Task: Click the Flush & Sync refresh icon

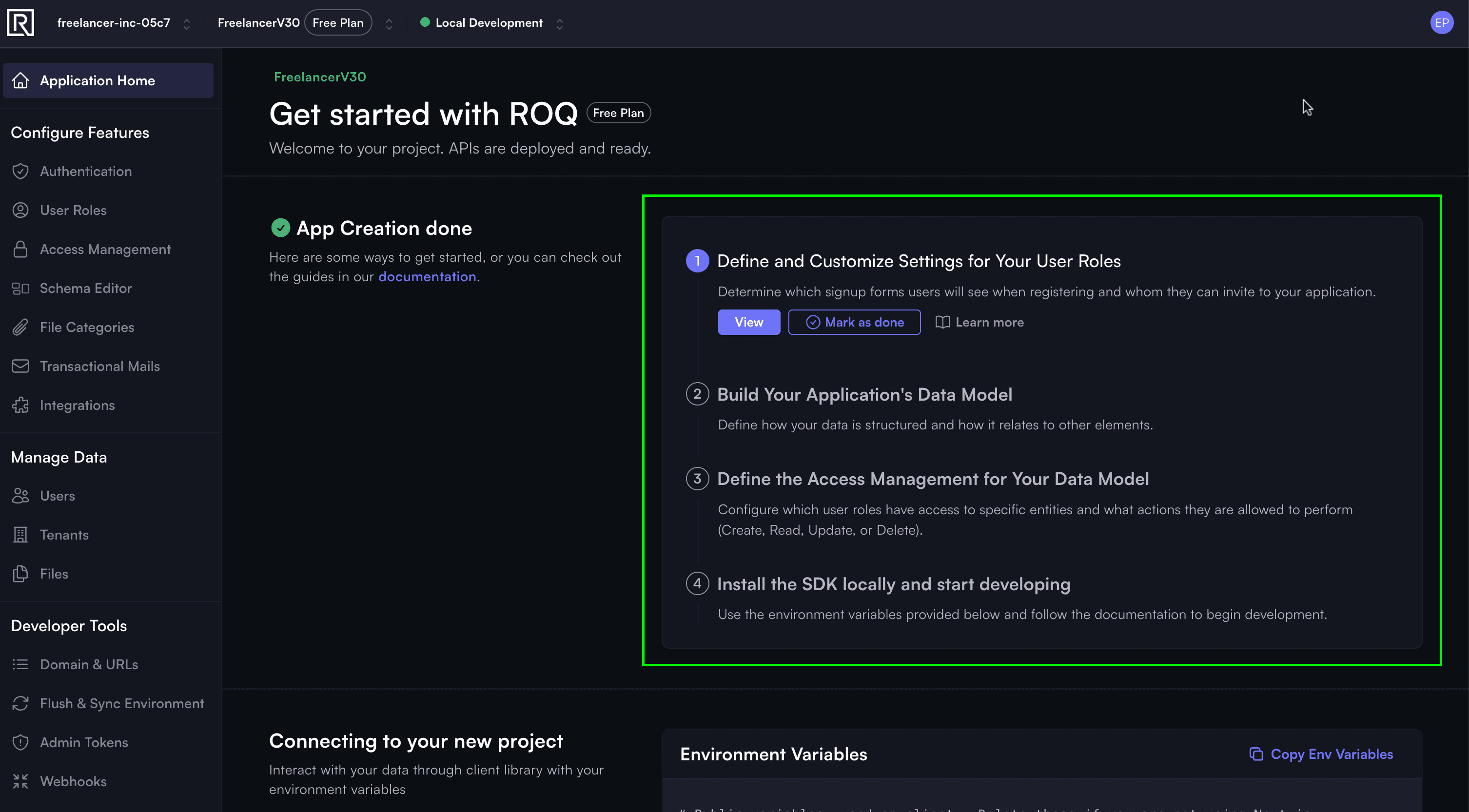Action: pyautogui.click(x=20, y=703)
